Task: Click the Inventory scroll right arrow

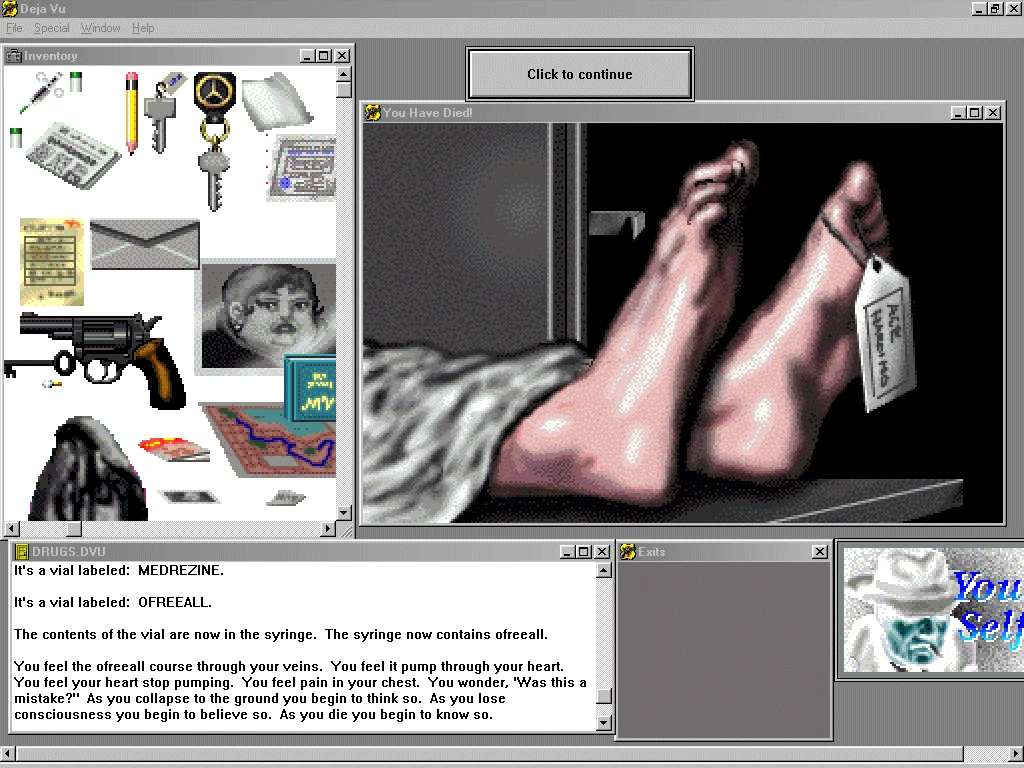Action: 328,528
